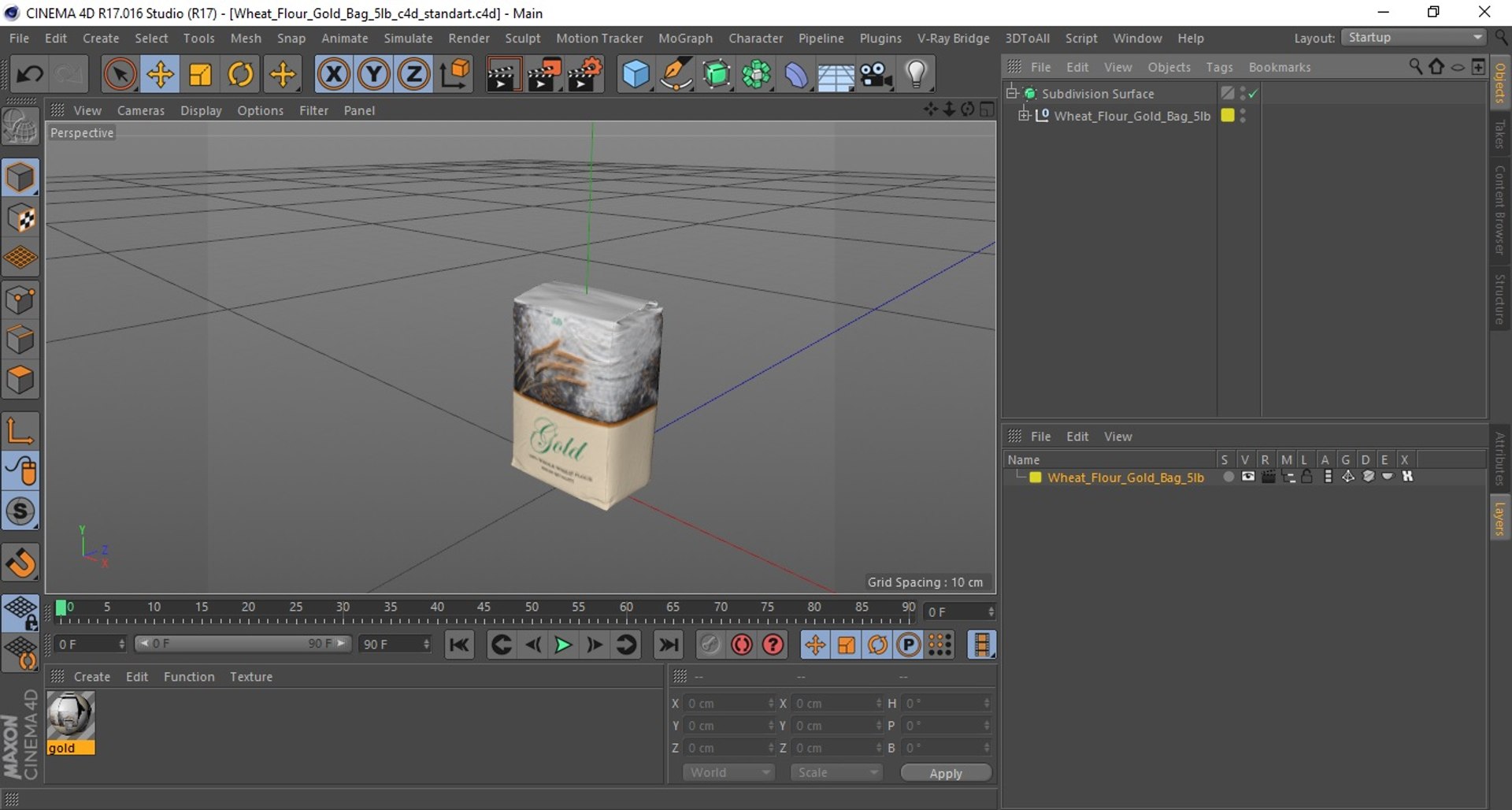This screenshot has height=810, width=1512.
Task: Add a Cube primitive object
Action: pos(636,75)
